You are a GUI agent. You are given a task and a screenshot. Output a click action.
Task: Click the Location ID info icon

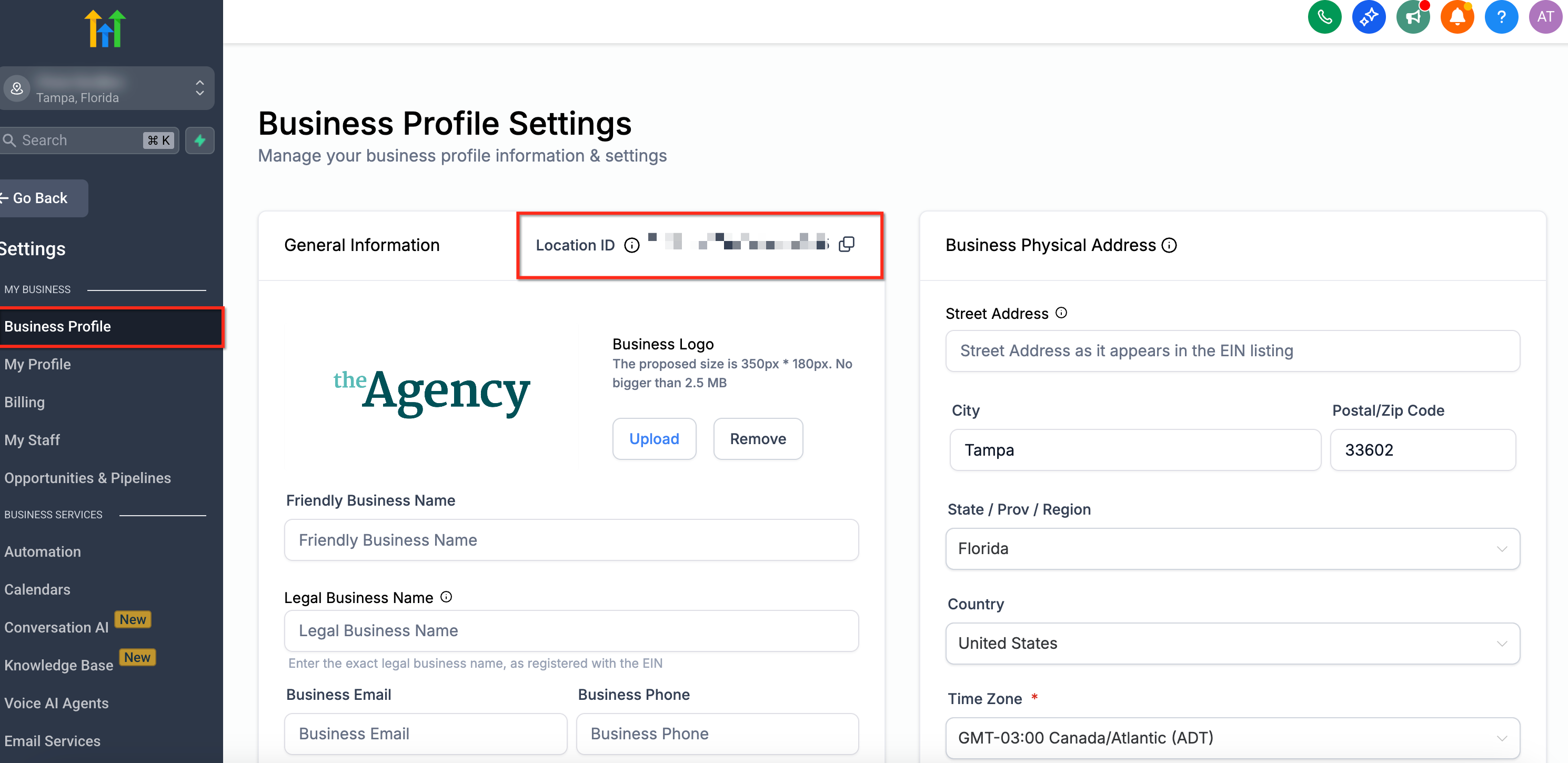[x=632, y=245]
